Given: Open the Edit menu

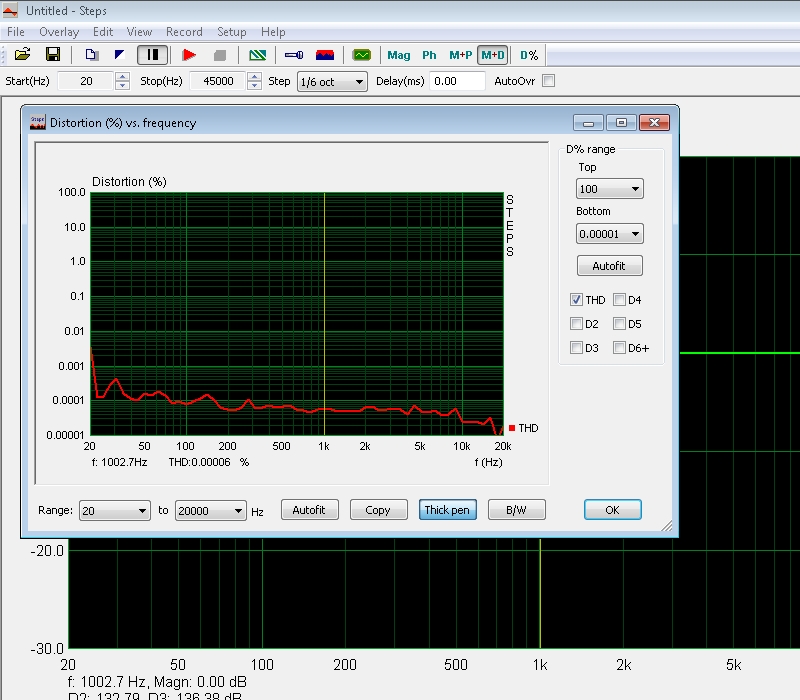Looking at the screenshot, I should tap(103, 32).
